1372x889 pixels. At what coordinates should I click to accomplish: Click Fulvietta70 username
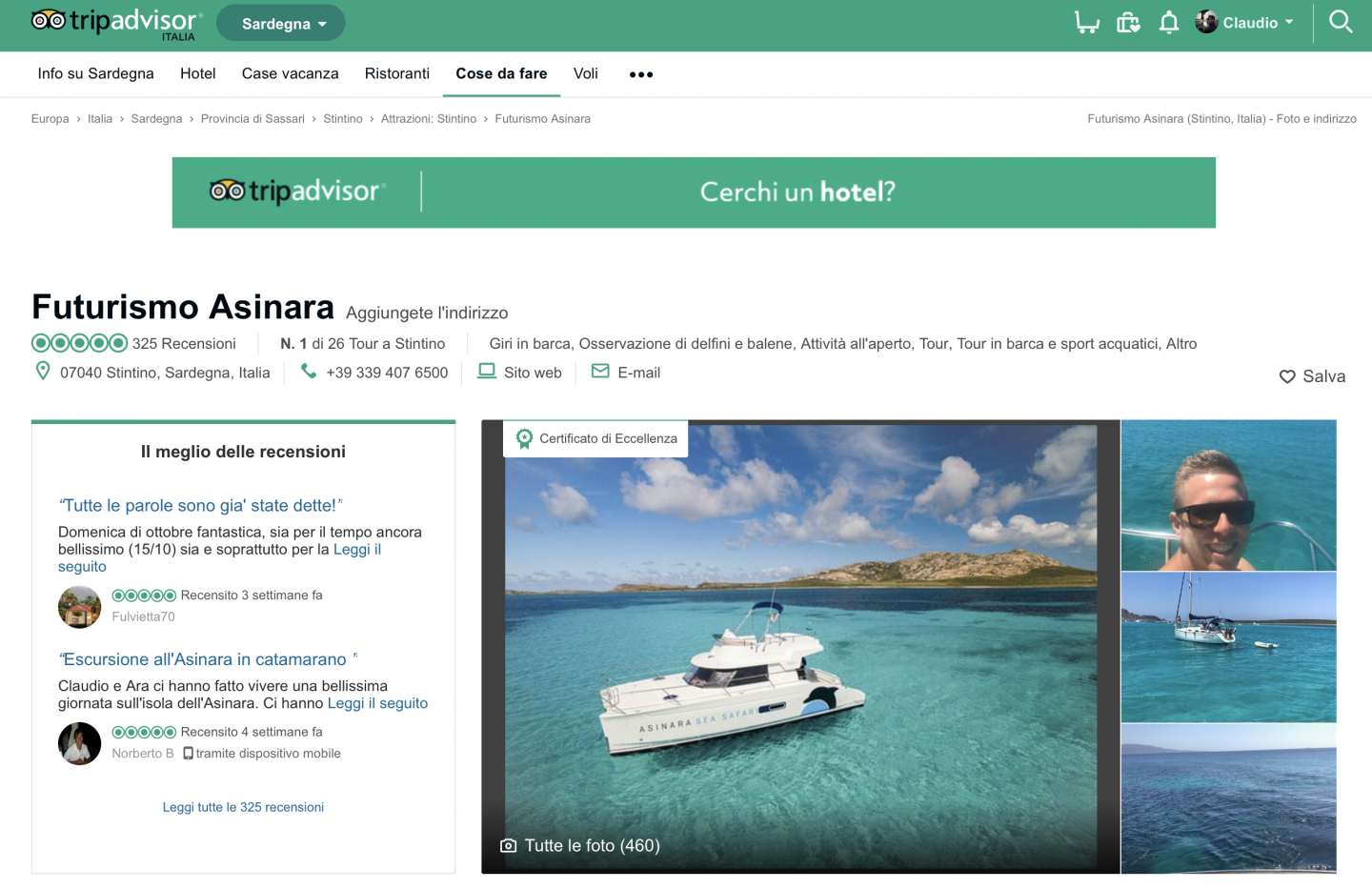[143, 616]
